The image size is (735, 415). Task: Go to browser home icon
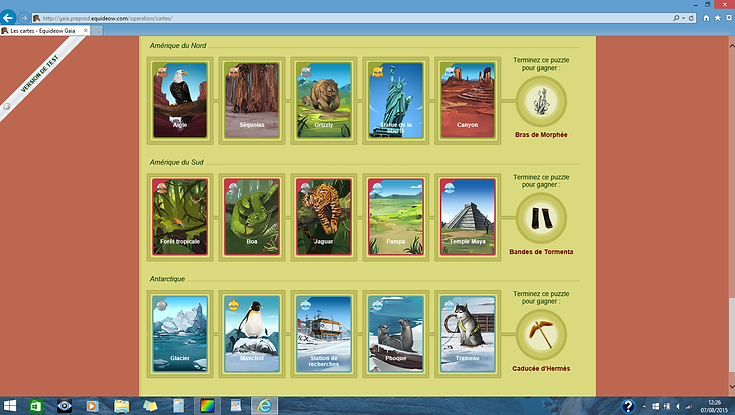click(x=706, y=18)
